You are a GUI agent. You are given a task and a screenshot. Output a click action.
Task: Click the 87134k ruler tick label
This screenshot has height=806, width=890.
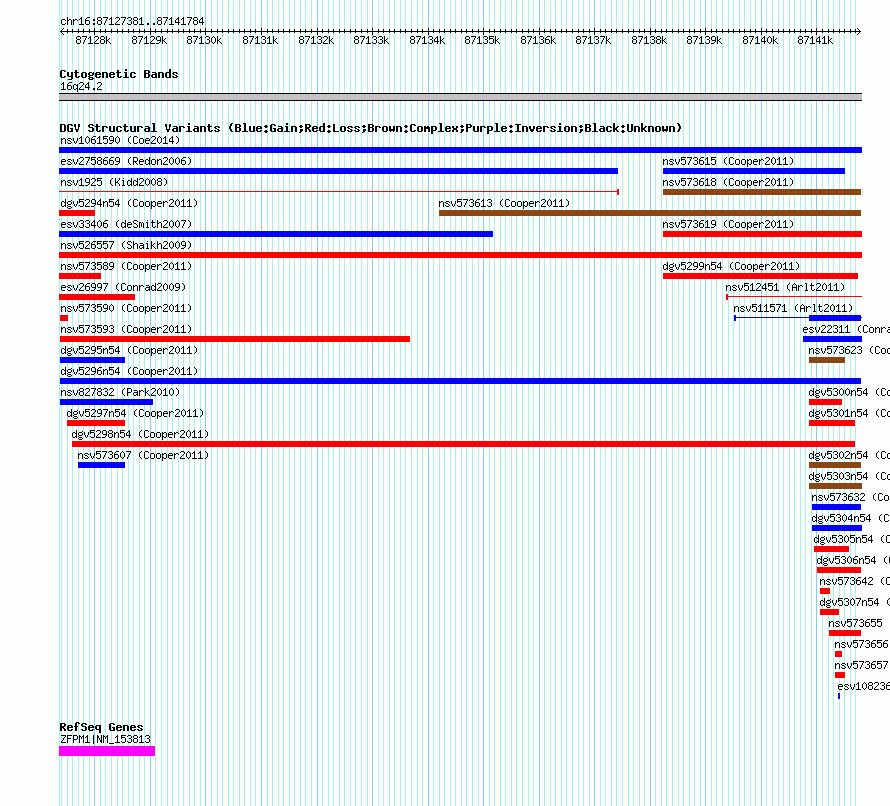427,40
